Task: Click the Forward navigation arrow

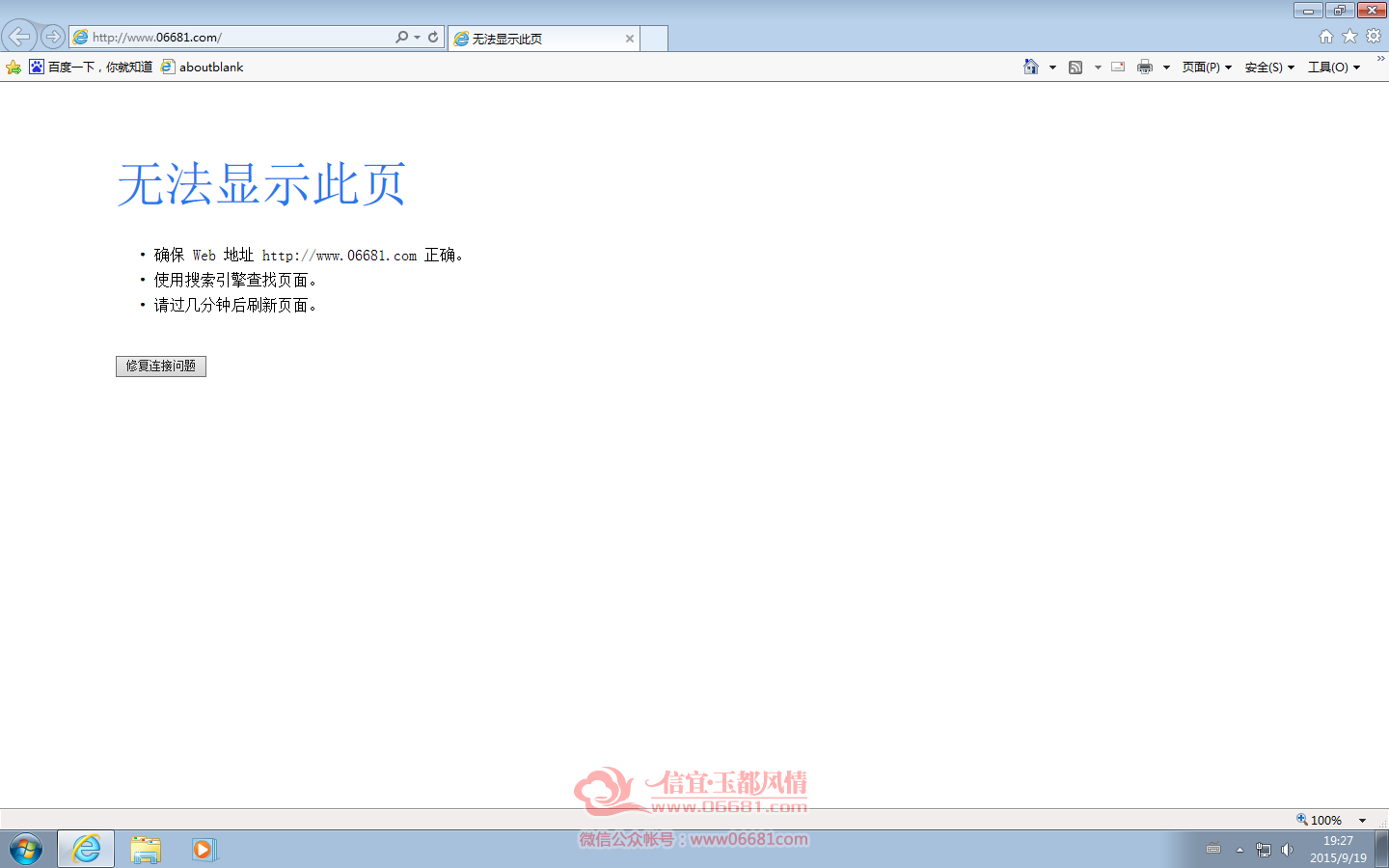Action: (52, 37)
